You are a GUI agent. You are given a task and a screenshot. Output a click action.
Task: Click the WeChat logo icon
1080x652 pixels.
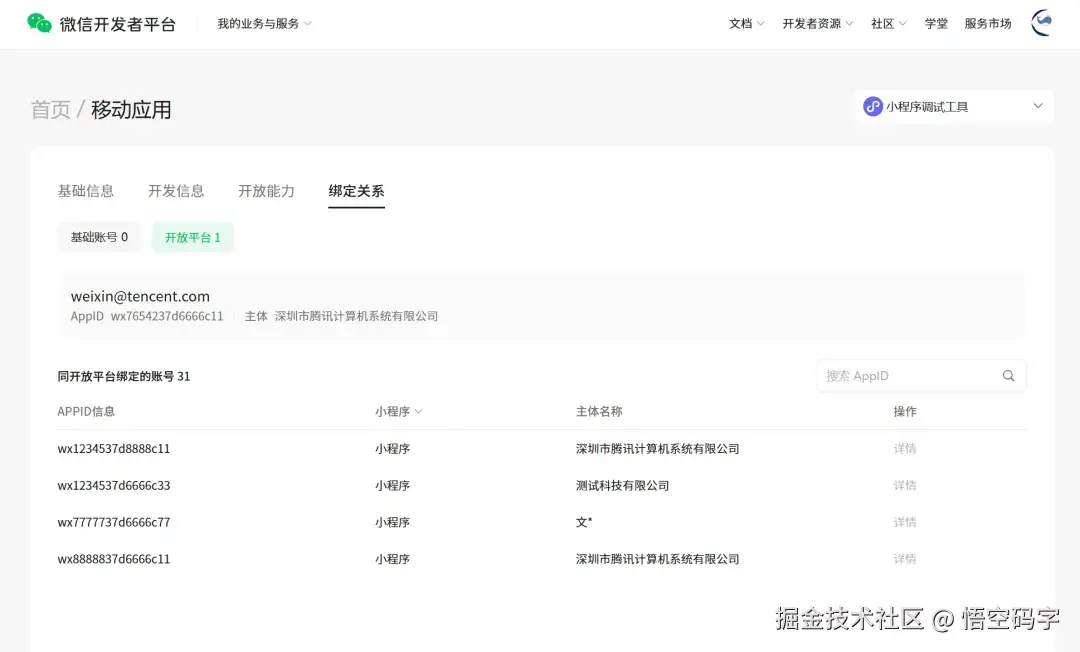click(x=39, y=23)
